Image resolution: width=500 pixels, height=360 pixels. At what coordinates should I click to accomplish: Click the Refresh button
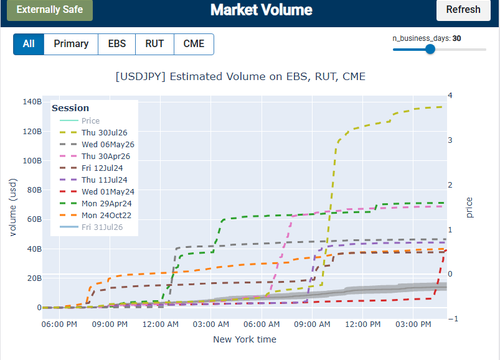click(x=463, y=10)
